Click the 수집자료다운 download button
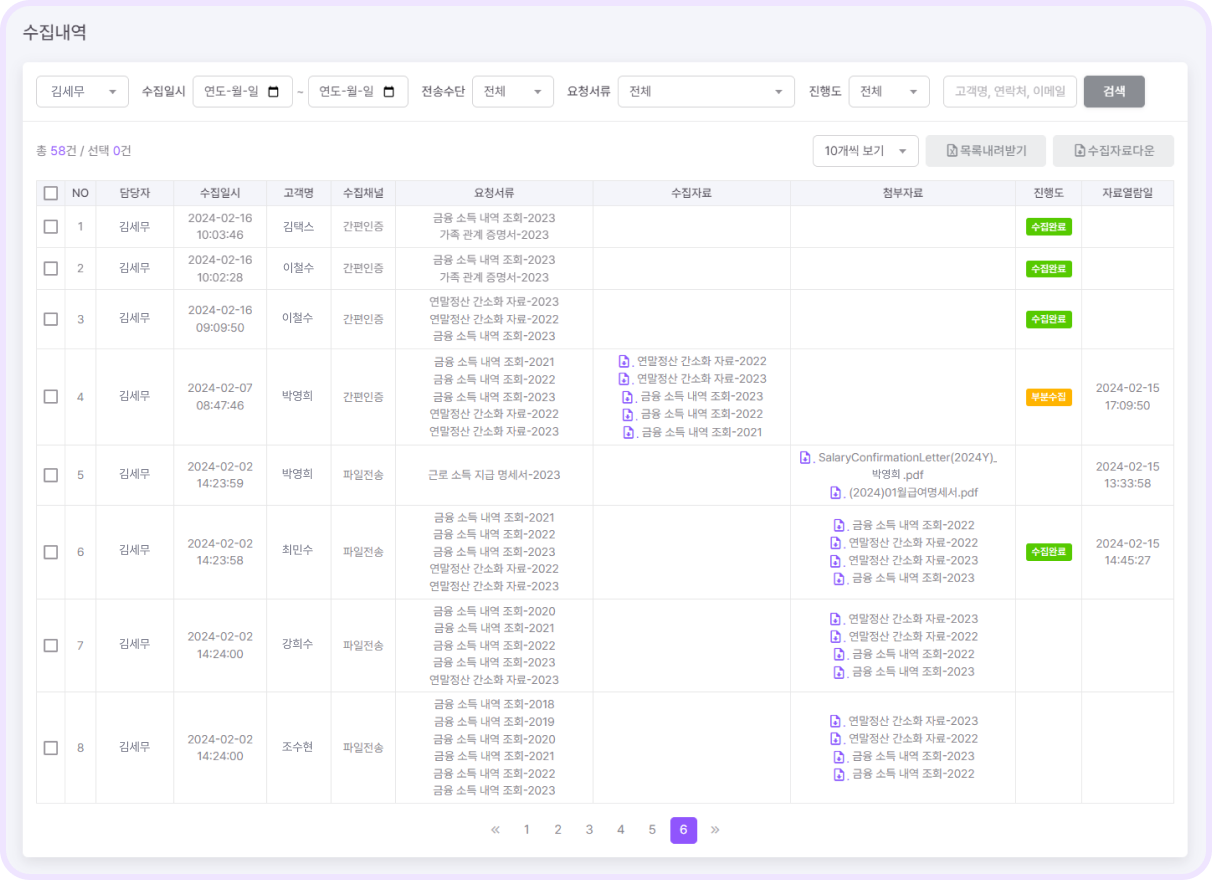 pyautogui.click(x=1113, y=151)
